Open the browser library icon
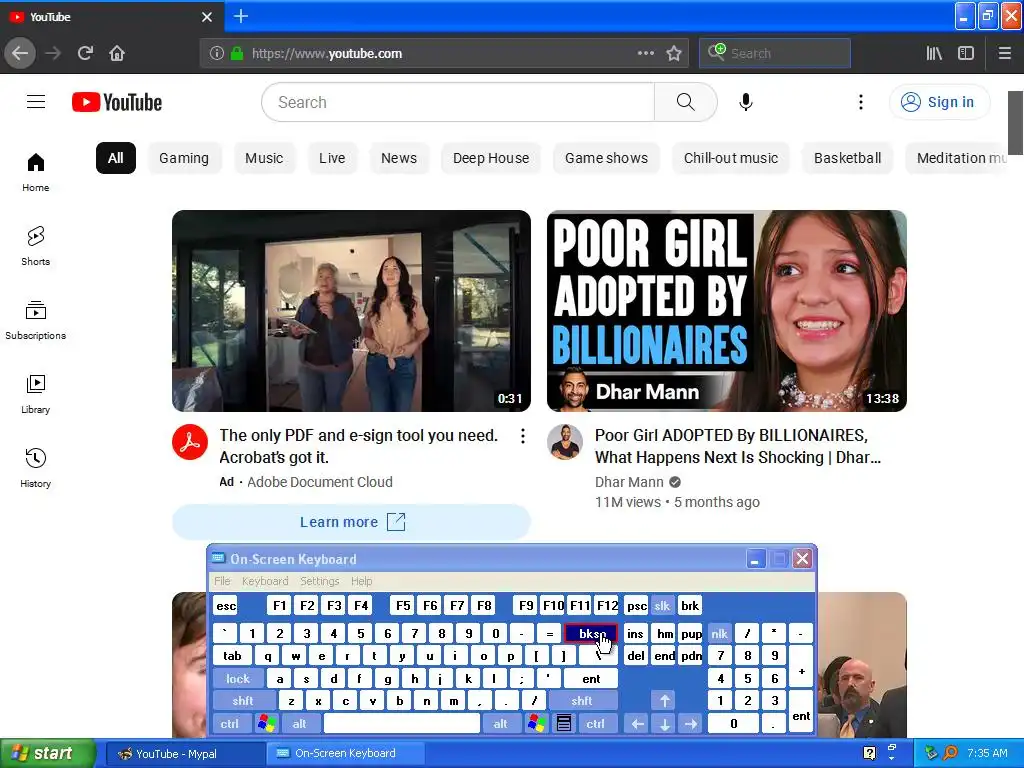This screenshot has width=1024, height=768. tap(934, 54)
